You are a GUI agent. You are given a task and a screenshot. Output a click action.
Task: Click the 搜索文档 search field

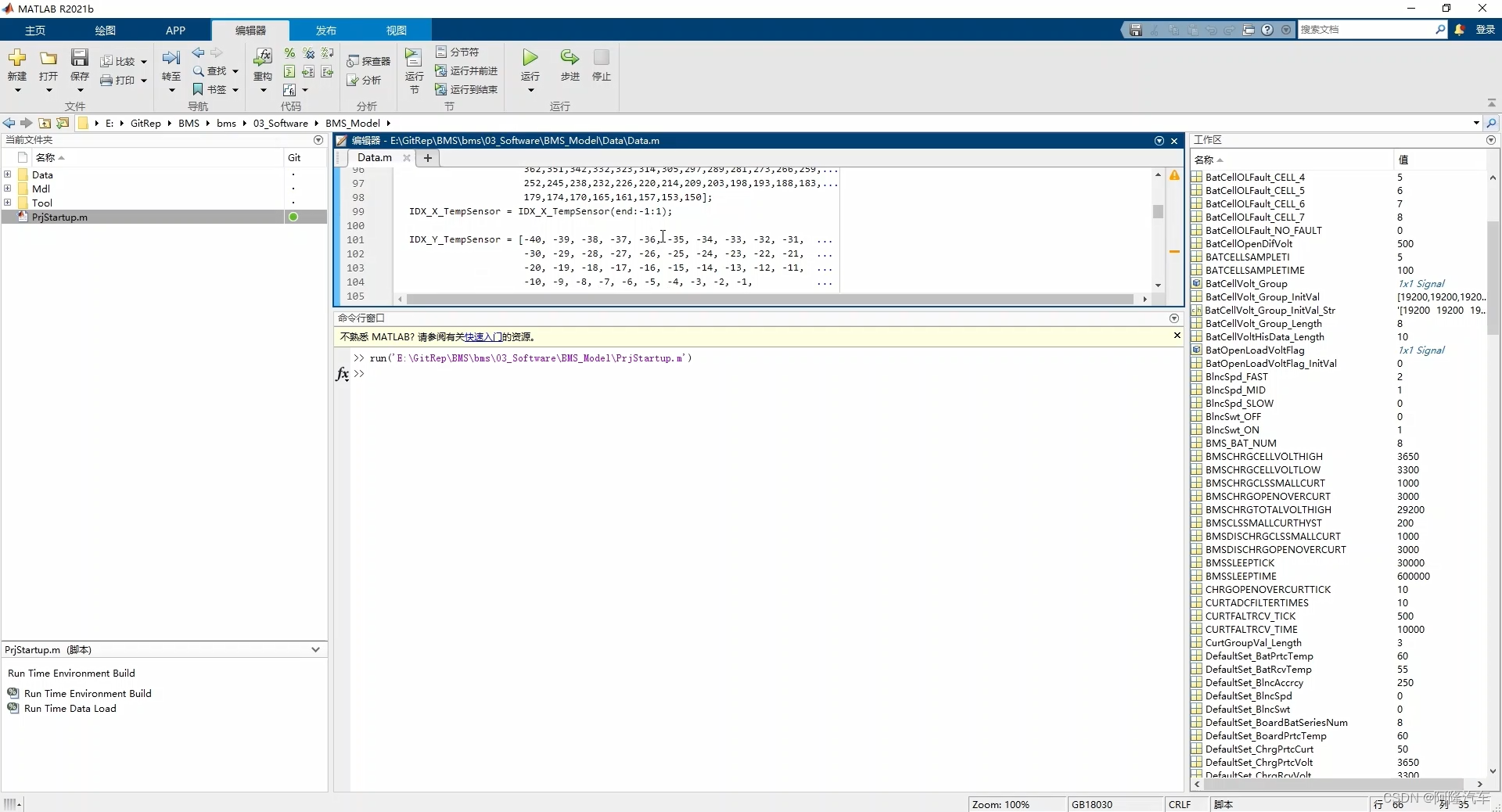(x=1366, y=30)
